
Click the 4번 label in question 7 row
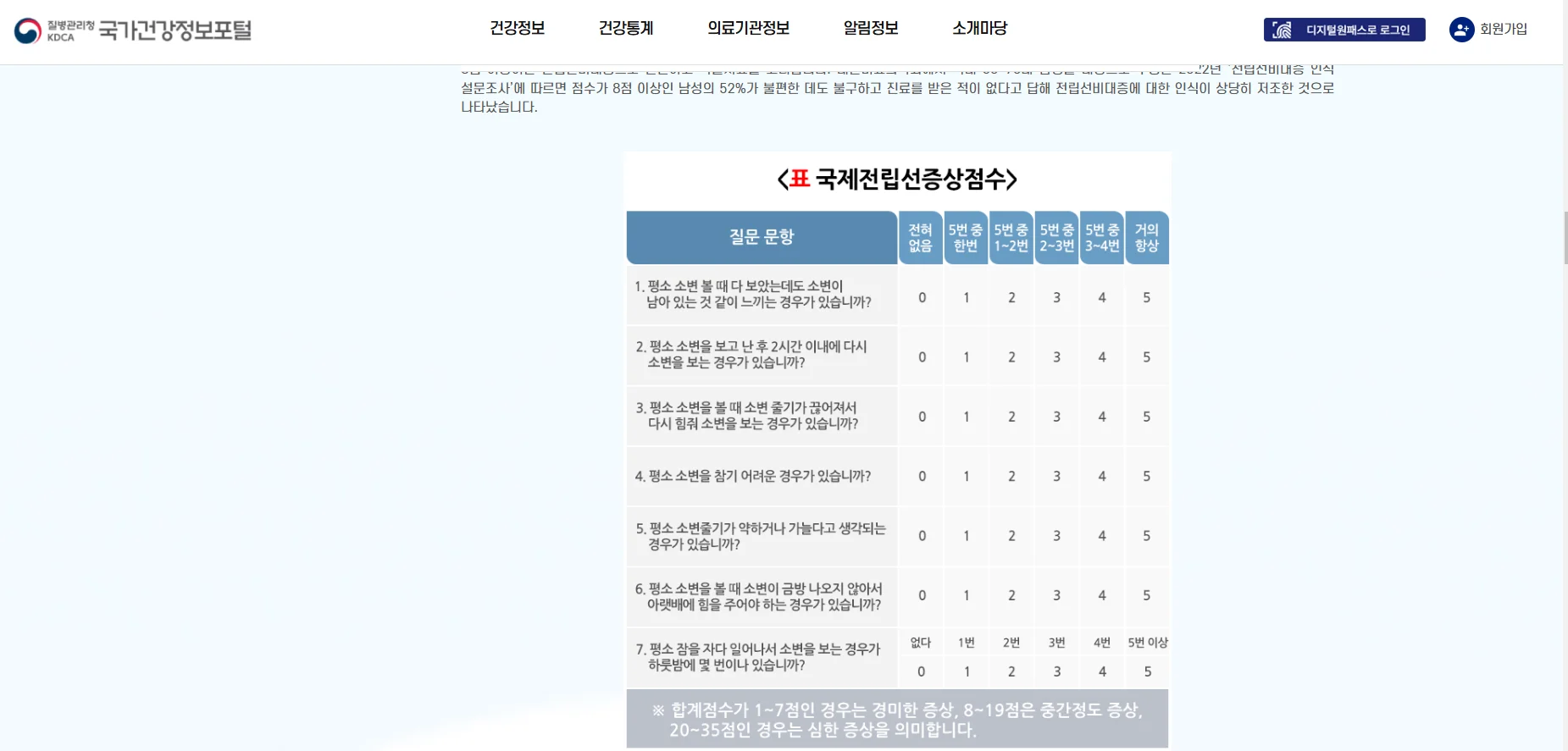1102,643
